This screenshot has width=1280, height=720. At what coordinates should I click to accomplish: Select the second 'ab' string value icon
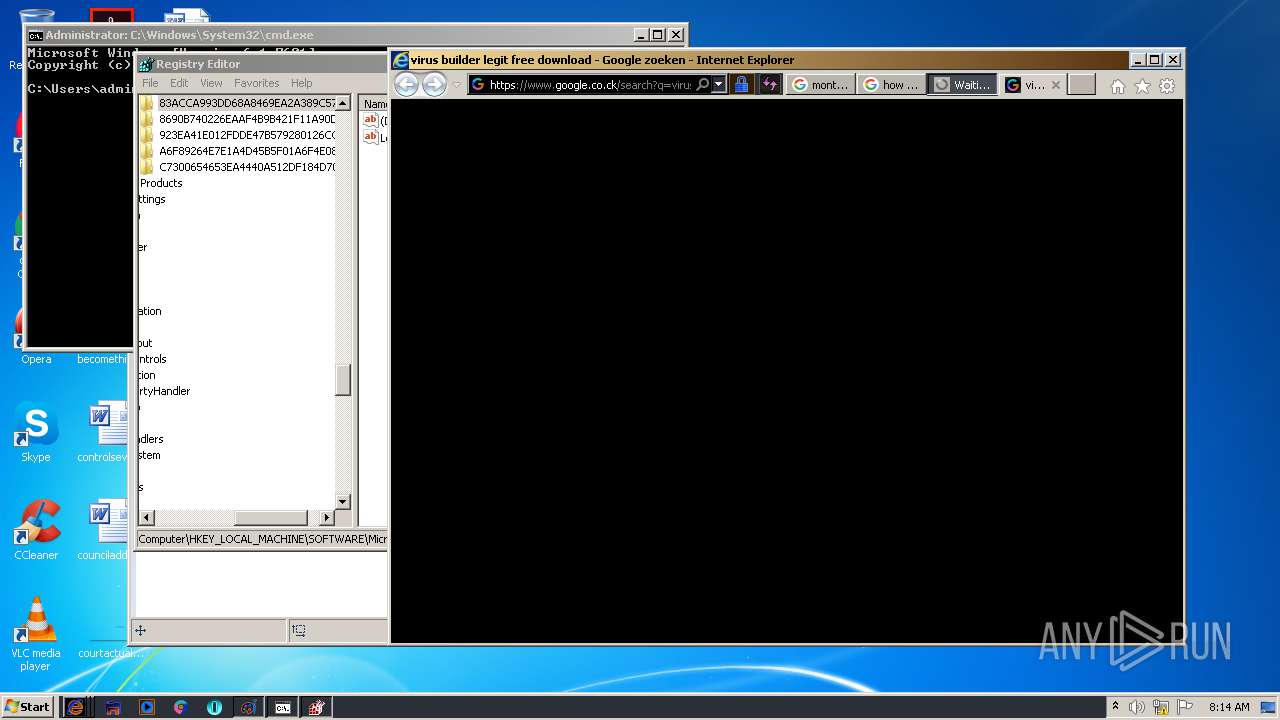pos(371,136)
